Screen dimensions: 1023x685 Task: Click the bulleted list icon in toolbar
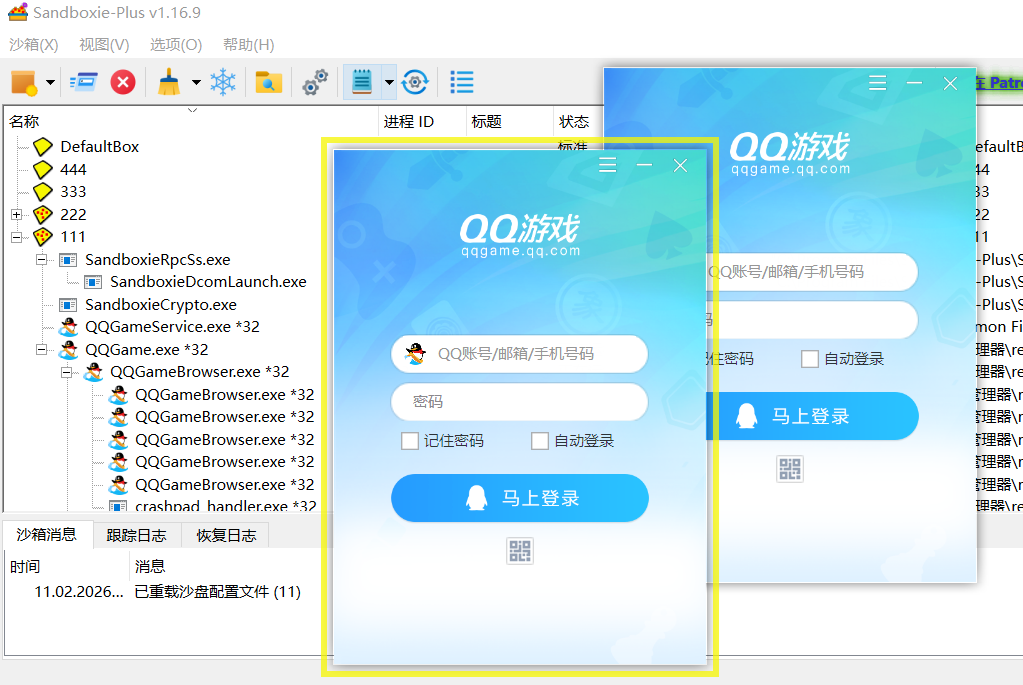462,82
